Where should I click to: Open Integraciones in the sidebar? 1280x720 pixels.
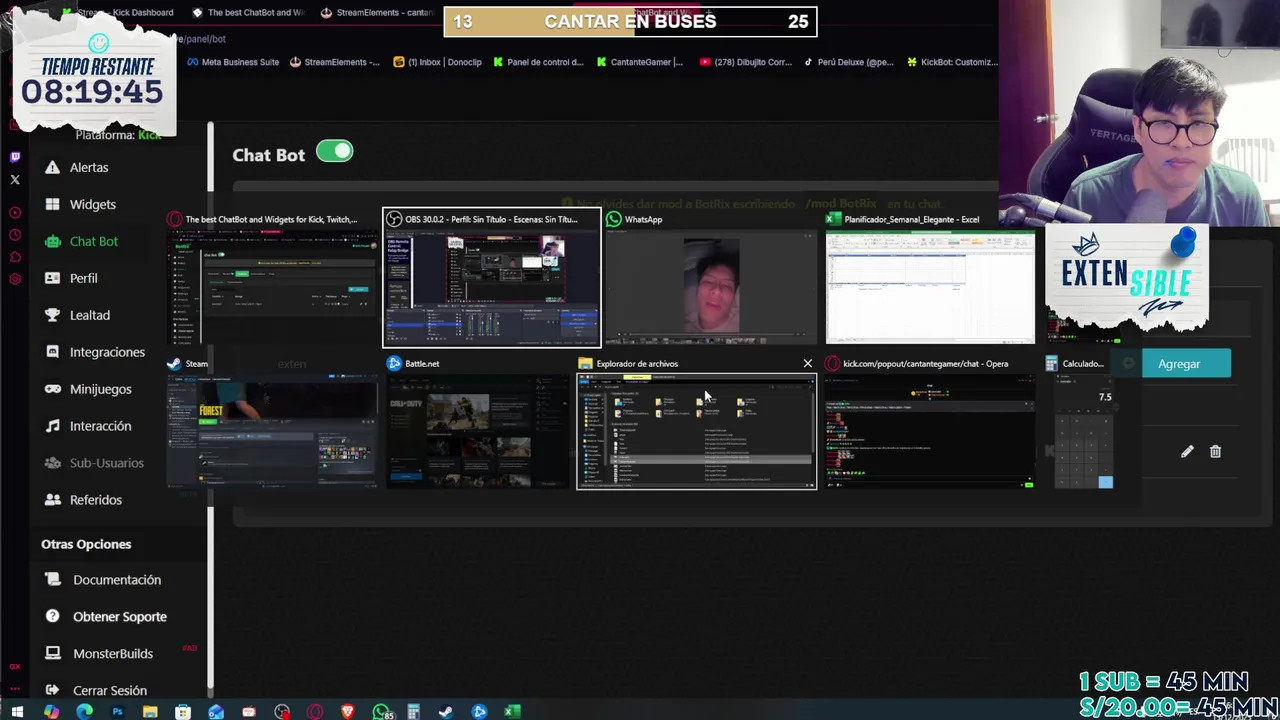[x=95, y=352]
